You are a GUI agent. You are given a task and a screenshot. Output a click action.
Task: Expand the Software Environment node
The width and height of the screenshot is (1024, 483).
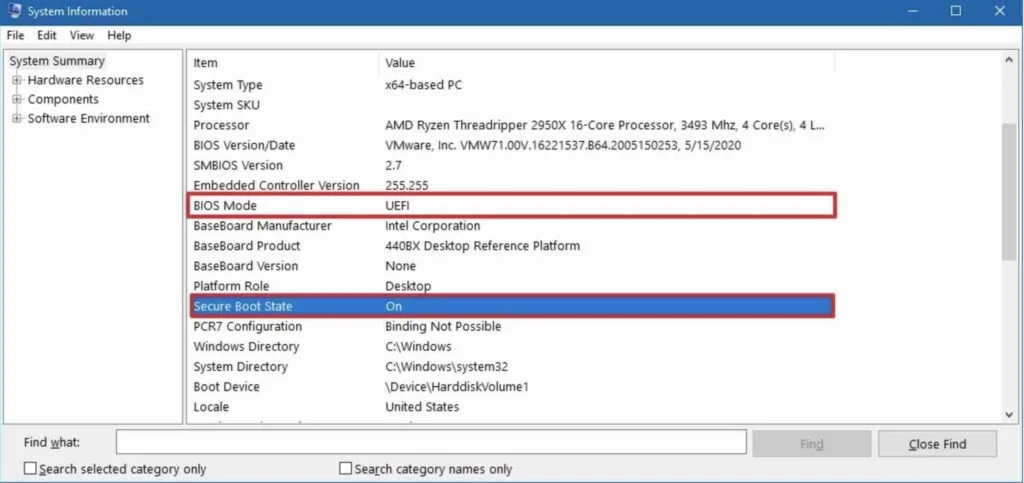(x=16, y=118)
